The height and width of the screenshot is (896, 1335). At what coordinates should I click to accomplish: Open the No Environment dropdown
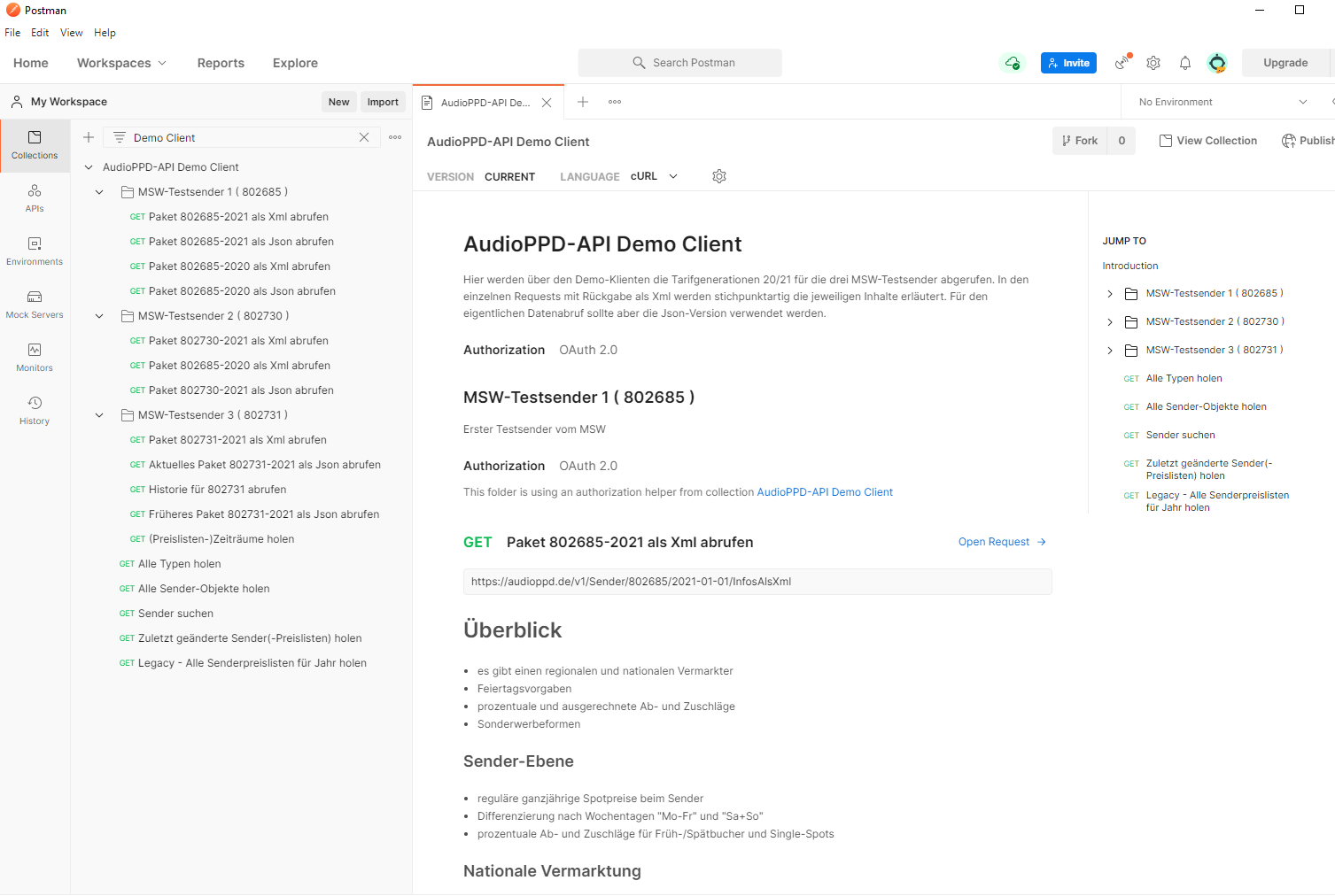pyautogui.click(x=1222, y=102)
